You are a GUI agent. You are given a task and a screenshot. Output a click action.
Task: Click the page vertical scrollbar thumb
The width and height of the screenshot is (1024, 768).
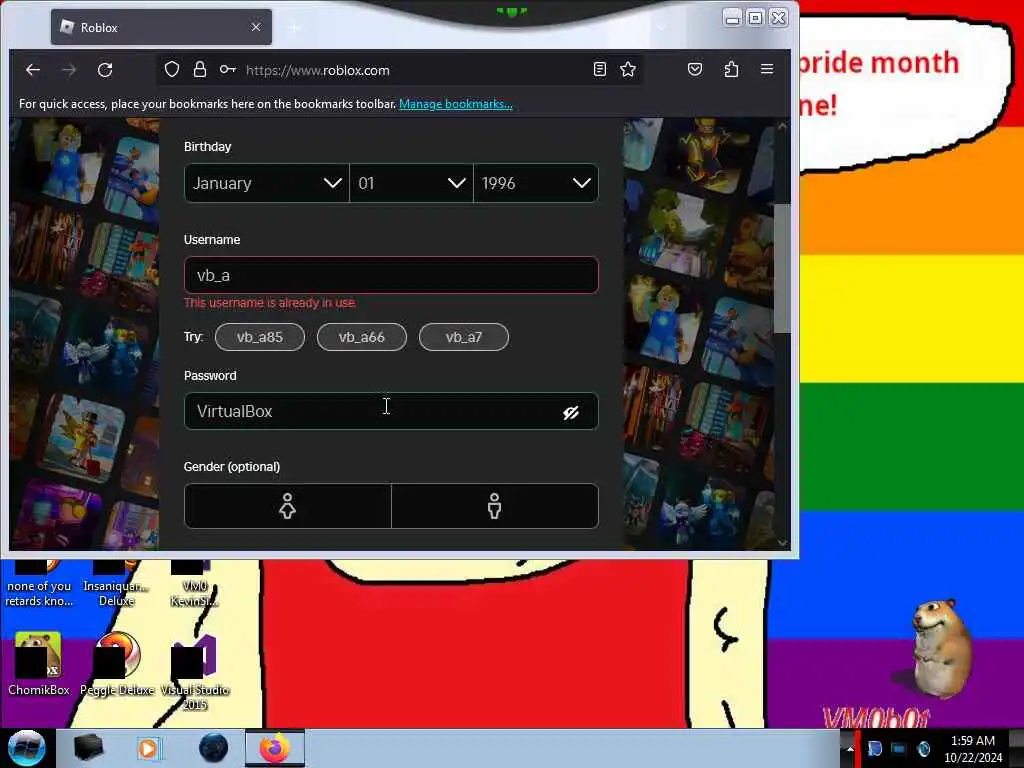coord(782,268)
